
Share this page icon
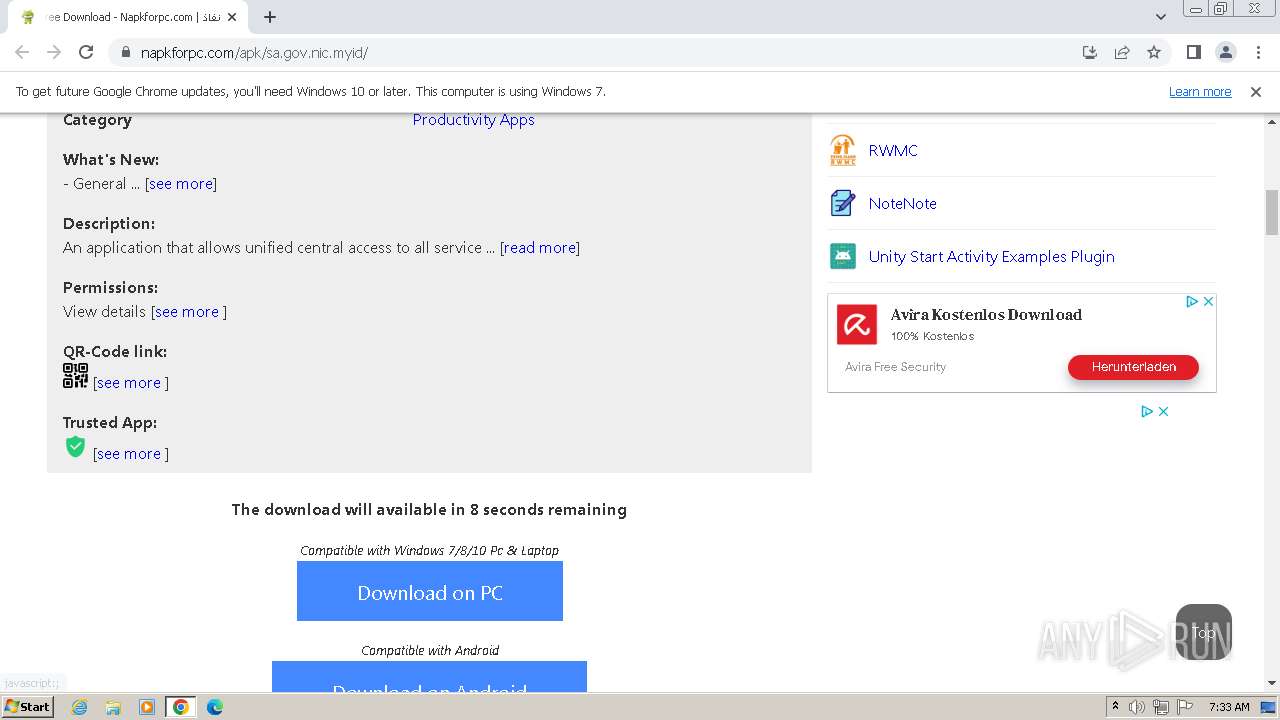coord(1122,52)
